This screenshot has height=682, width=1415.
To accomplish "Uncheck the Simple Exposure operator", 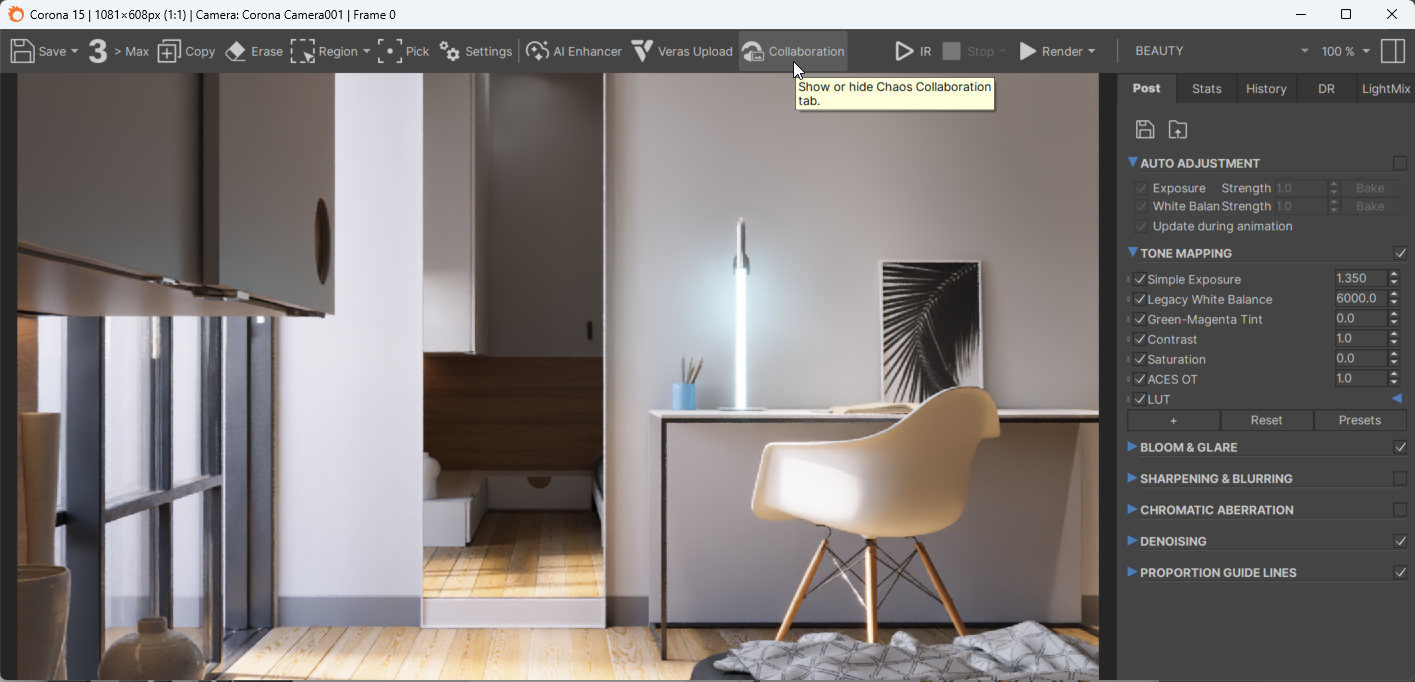I will 1140,279.
